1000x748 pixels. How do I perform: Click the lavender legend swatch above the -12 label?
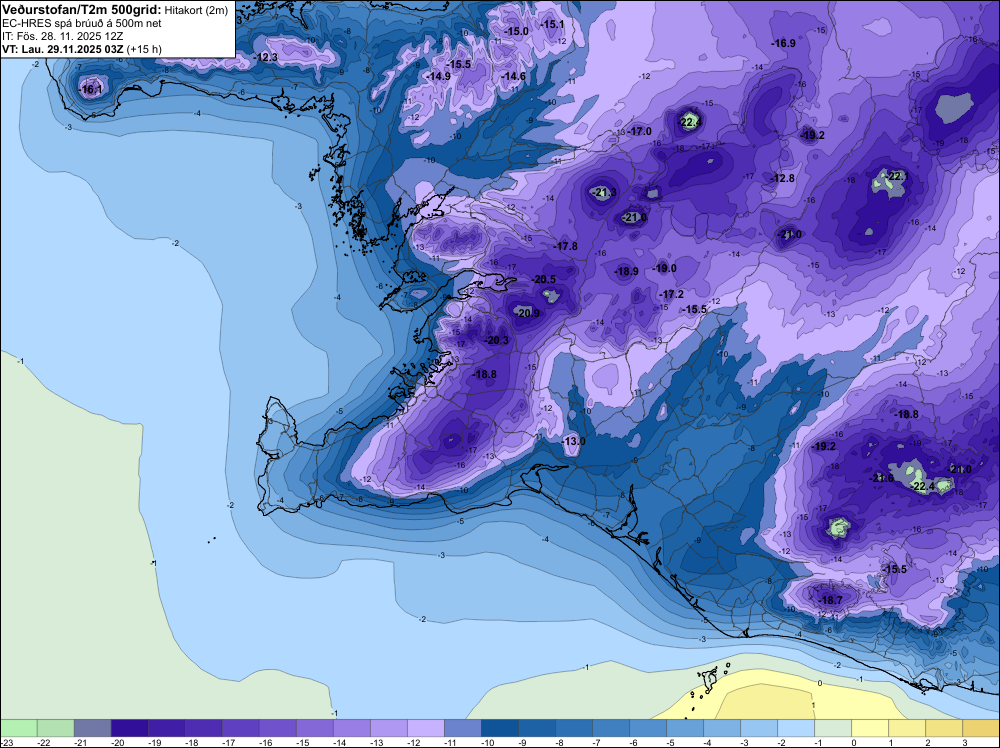(425, 728)
